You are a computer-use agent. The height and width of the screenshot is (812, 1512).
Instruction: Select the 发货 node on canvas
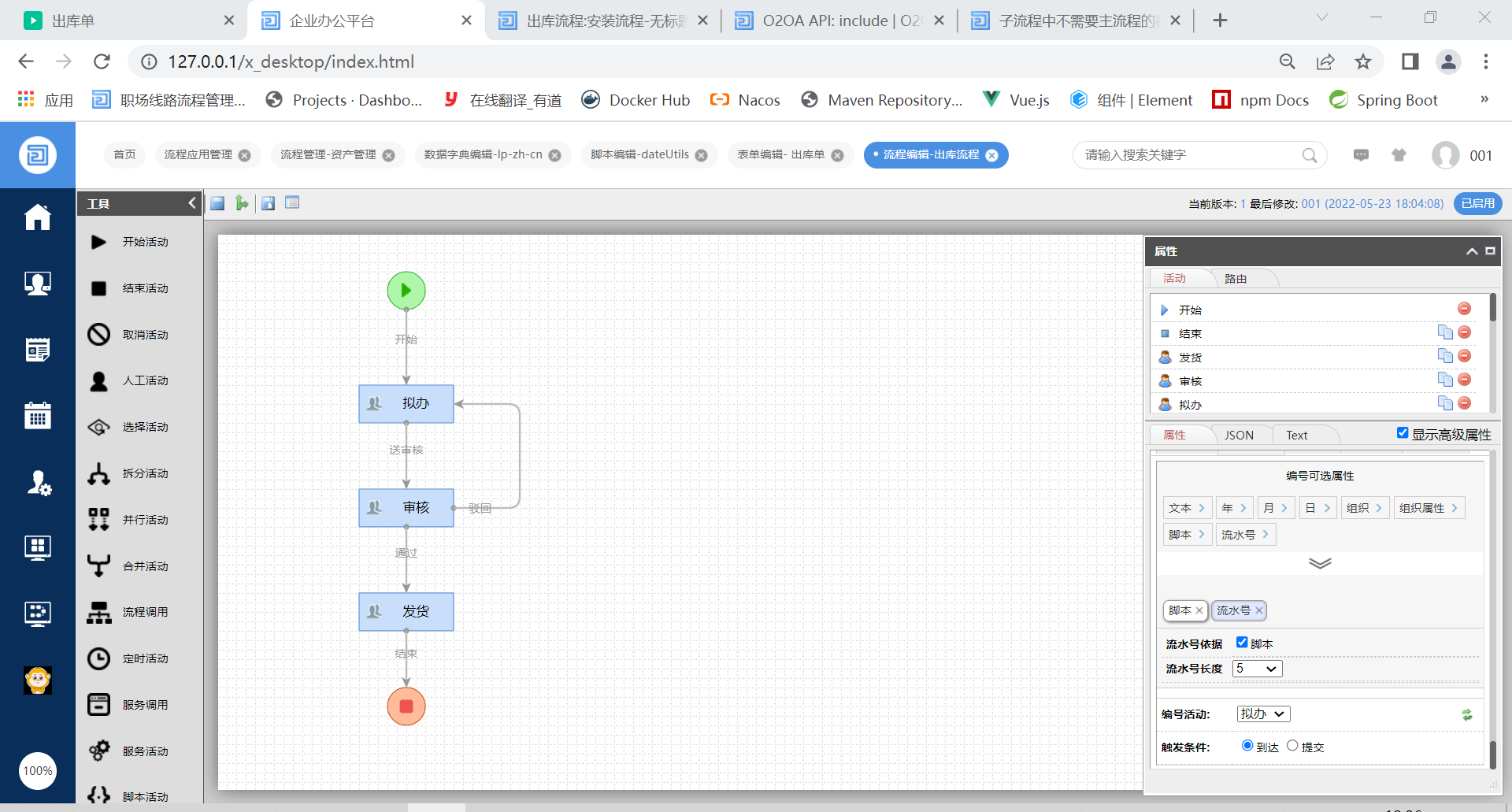pos(406,612)
